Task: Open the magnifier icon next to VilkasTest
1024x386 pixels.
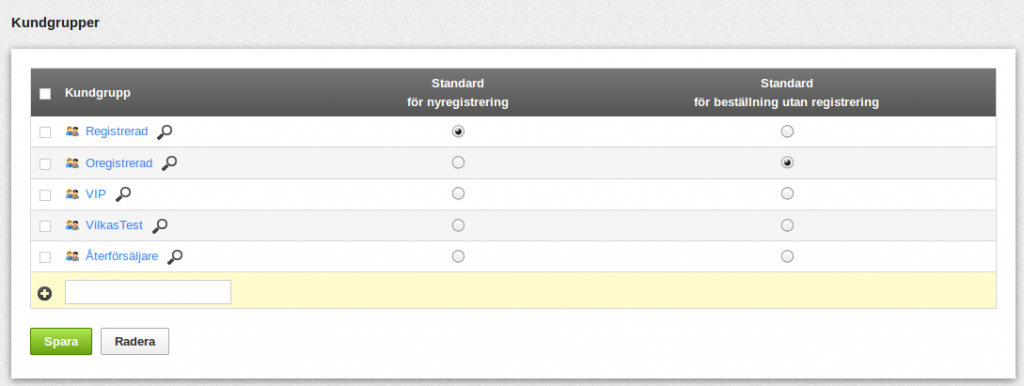Action: [x=159, y=225]
